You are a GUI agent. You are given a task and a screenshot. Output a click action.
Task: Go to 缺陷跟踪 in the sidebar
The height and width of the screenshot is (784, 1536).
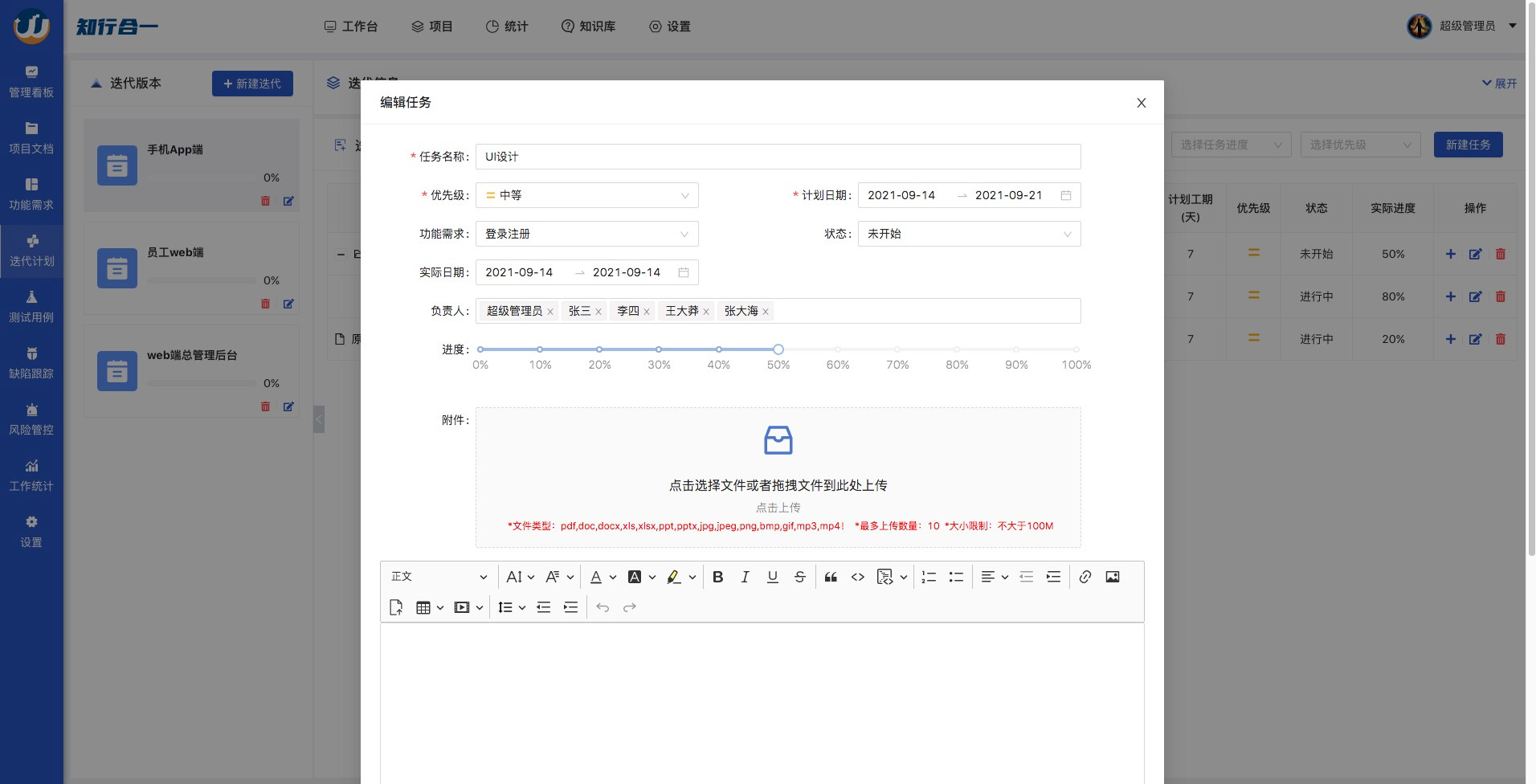[31, 363]
